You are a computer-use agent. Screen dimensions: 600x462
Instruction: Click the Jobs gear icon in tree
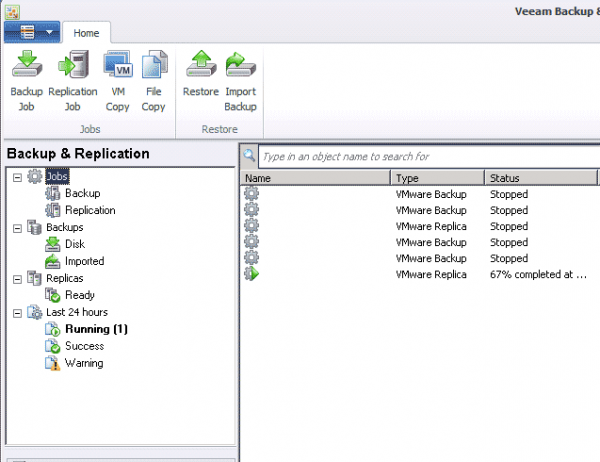(35, 176)
